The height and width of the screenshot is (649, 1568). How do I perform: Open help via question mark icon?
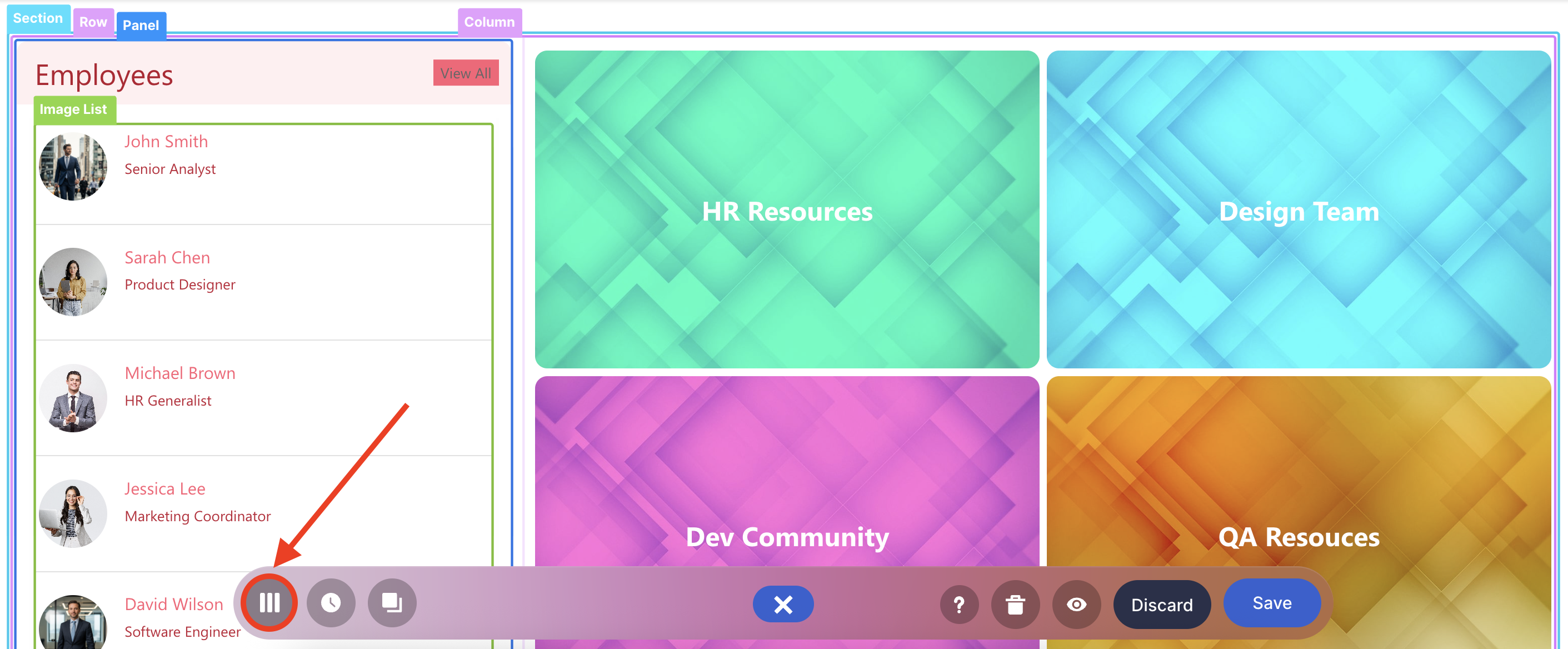pyautogui.click(x=958, y=605)
